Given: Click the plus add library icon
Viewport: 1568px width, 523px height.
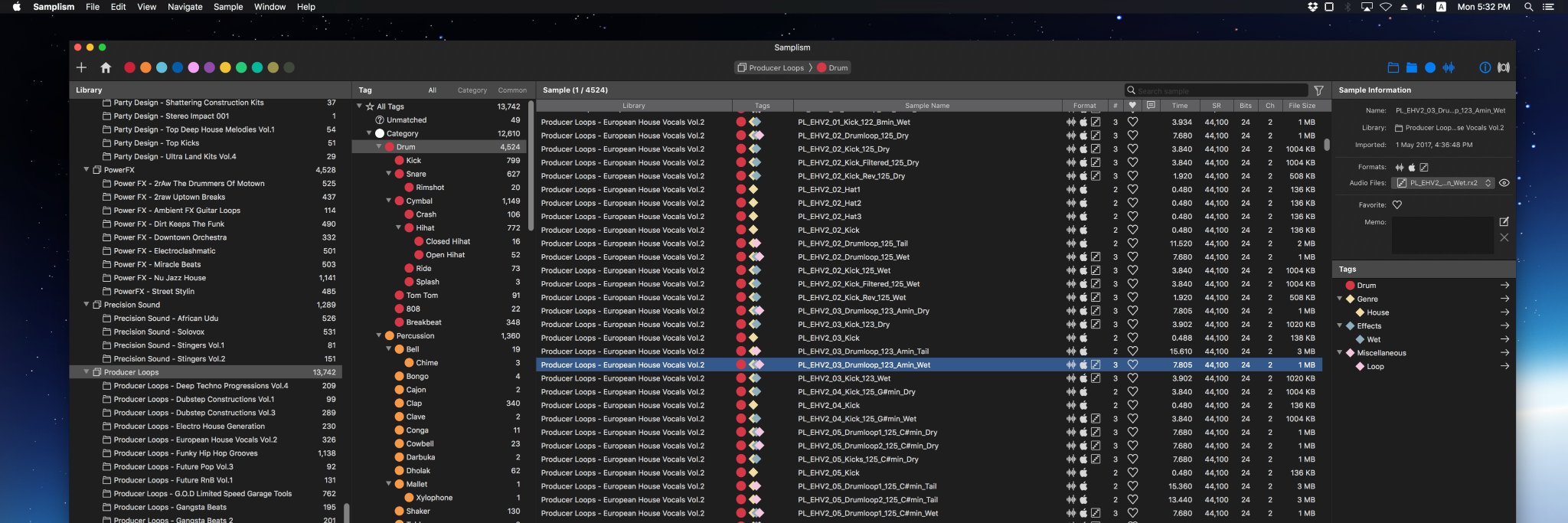Looking at the screenshot, I should tap(81, 67).
